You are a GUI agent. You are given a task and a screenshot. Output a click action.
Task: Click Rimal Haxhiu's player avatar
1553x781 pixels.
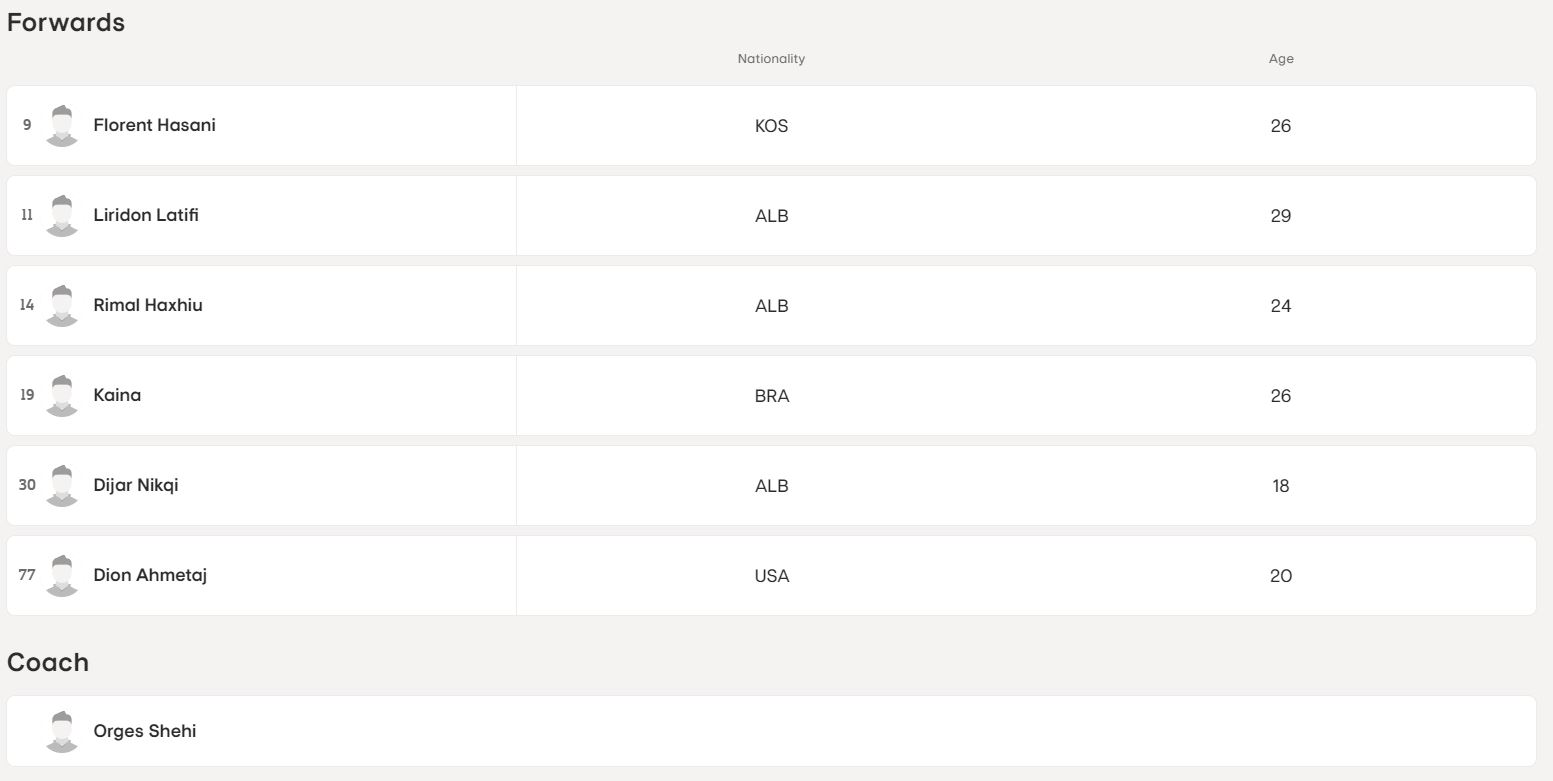(x=62, y=305)
